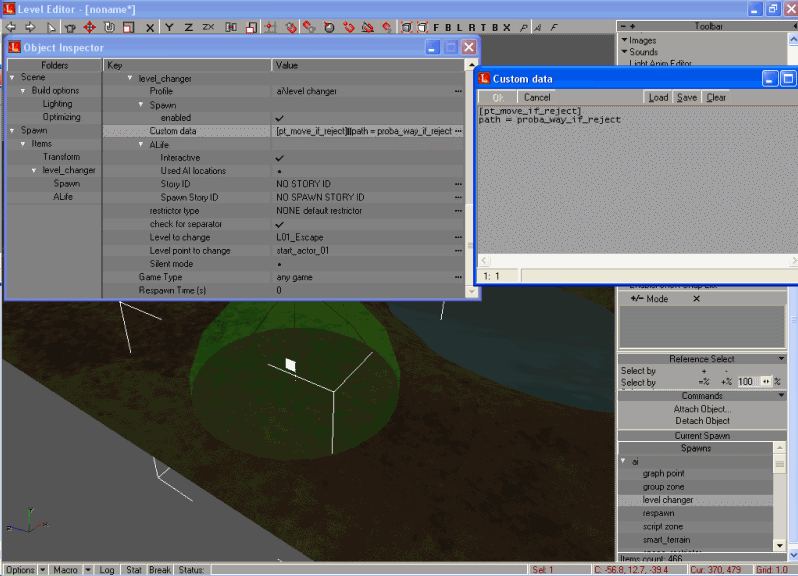Click Save in Custom data window
Image resolution: width=798 pixels, height=576 pixels.
tap(687, 97)
